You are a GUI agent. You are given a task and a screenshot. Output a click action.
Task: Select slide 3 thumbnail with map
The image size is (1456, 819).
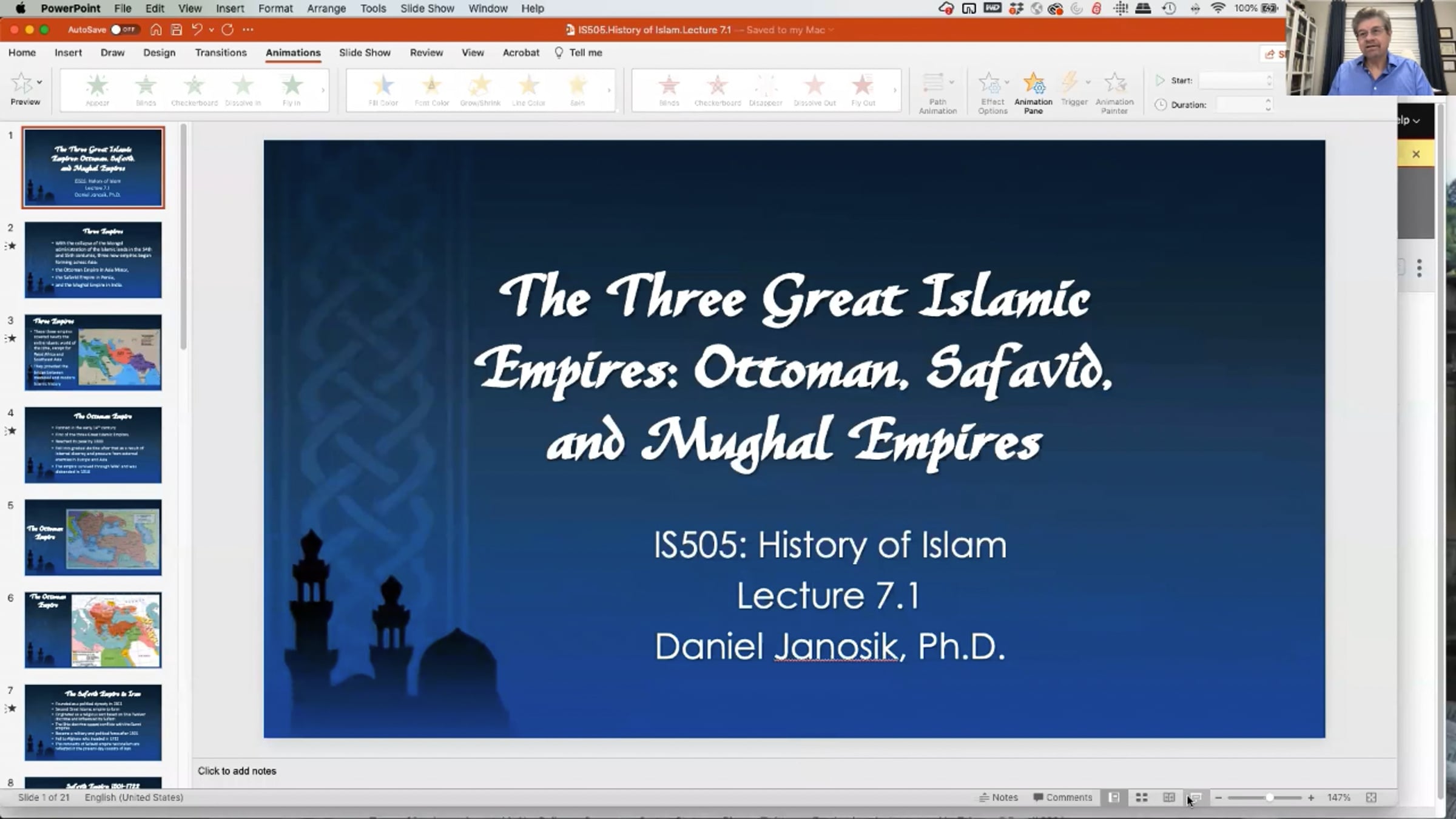(x=93, y=352)
